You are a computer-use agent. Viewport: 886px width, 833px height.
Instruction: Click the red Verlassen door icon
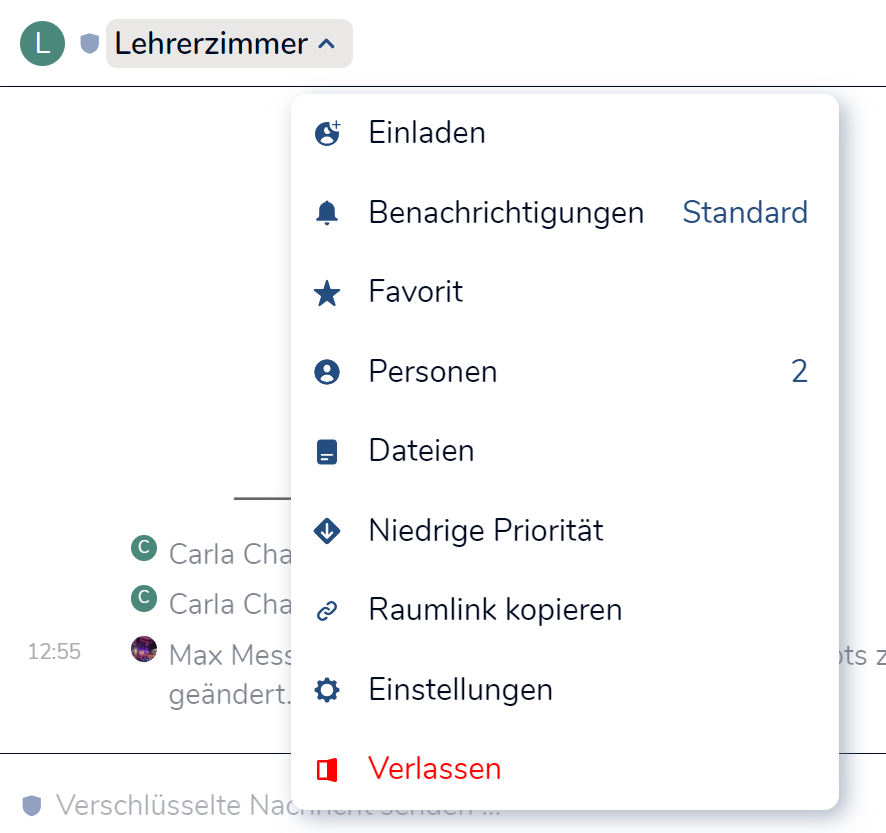[x=327, y=769]
